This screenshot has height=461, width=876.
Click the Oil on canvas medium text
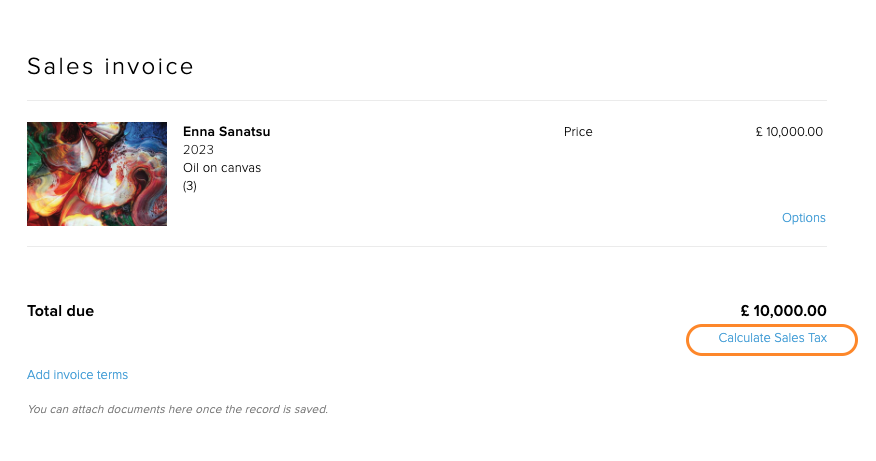pos(222,168)
